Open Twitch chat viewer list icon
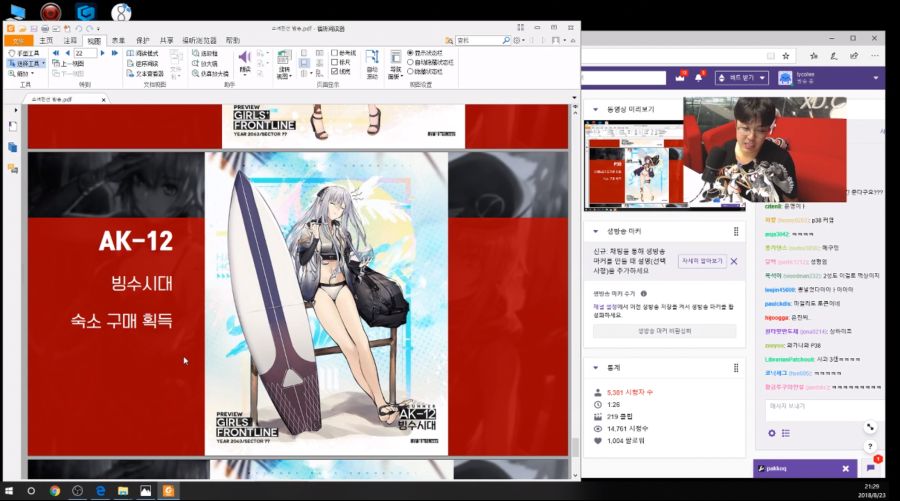 (786, 433)
